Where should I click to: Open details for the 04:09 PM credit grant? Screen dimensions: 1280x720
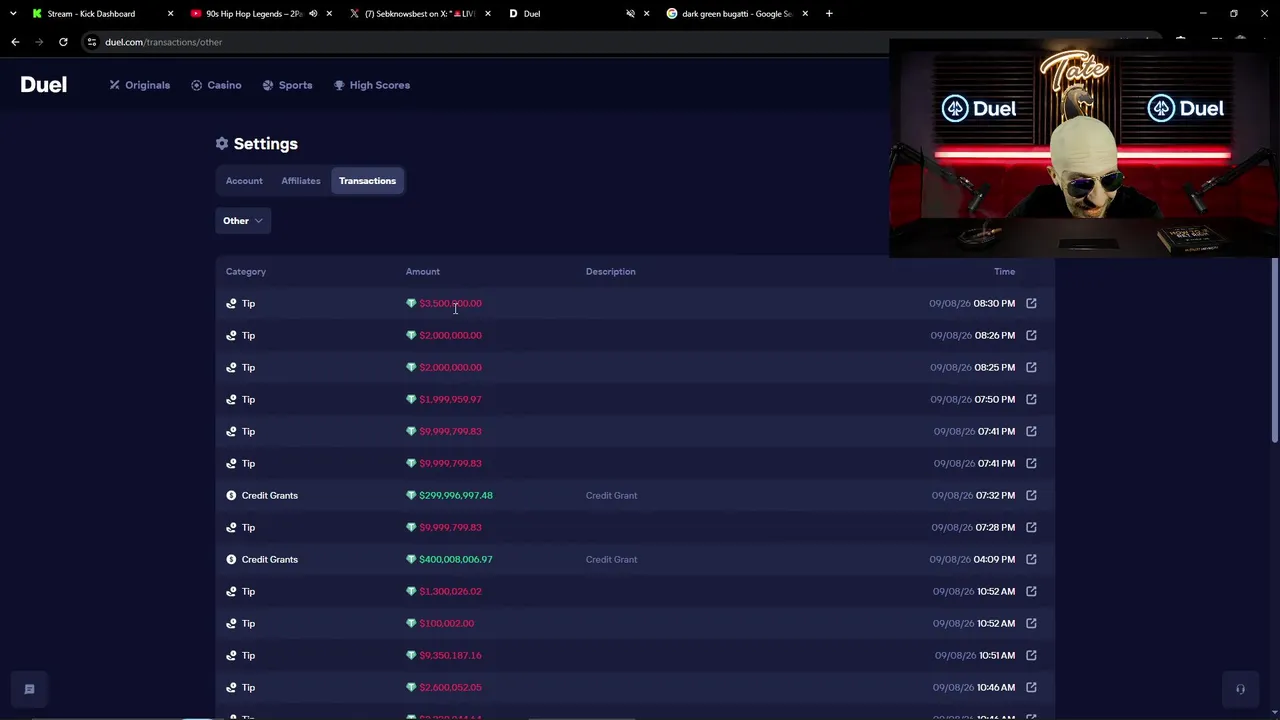pos(1031,559)
